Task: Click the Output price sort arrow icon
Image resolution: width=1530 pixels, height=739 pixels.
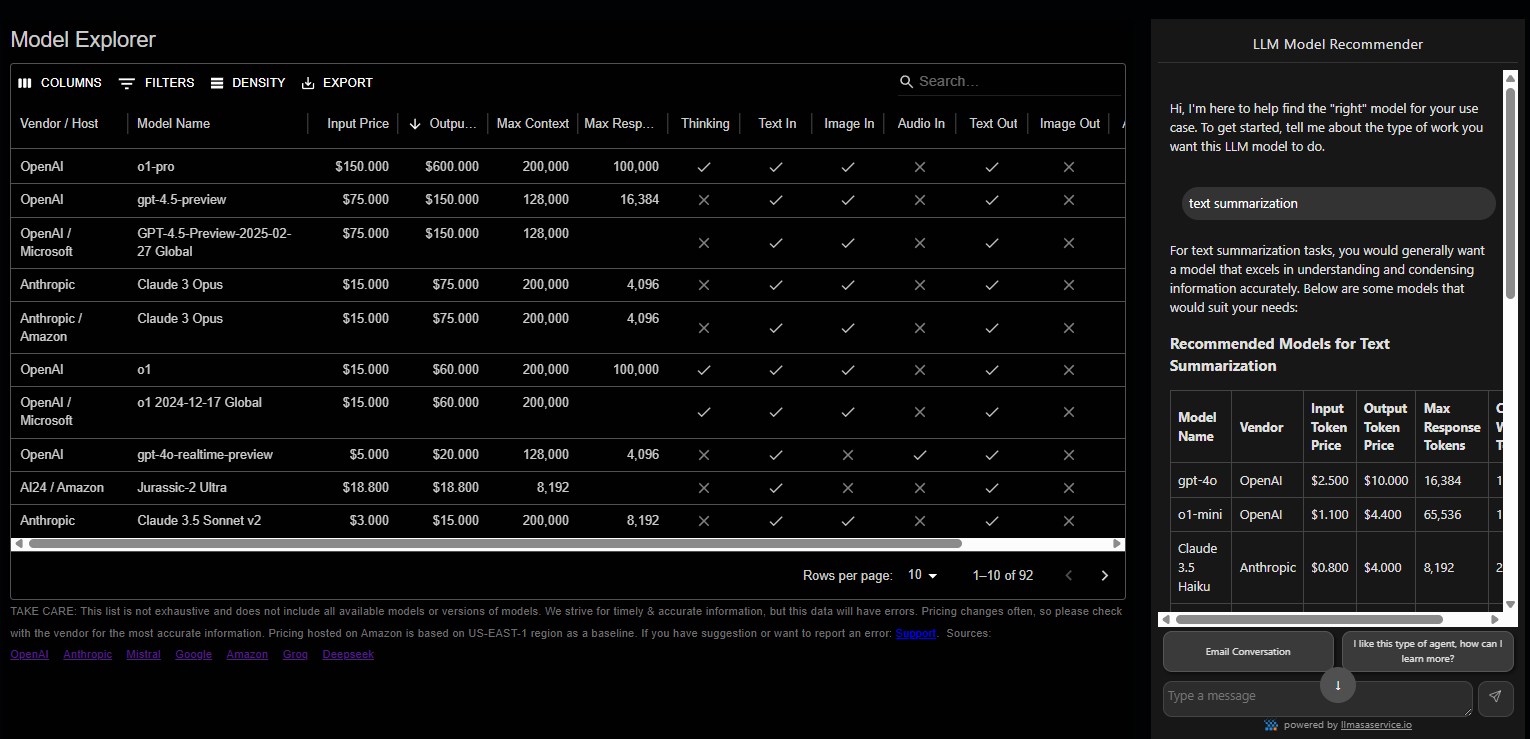Action: pos(415,124)
